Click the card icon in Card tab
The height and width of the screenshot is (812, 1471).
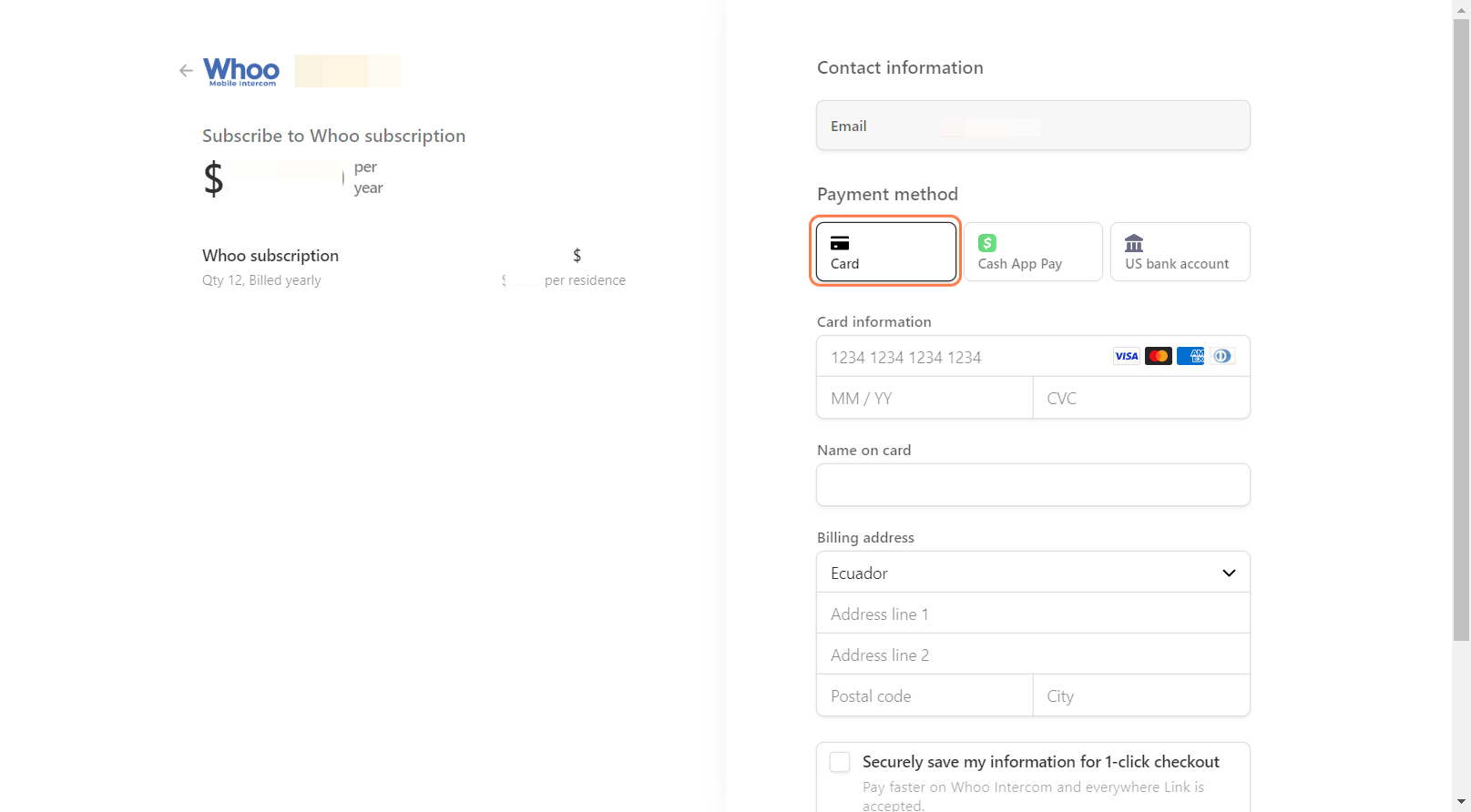click(840, 243)
